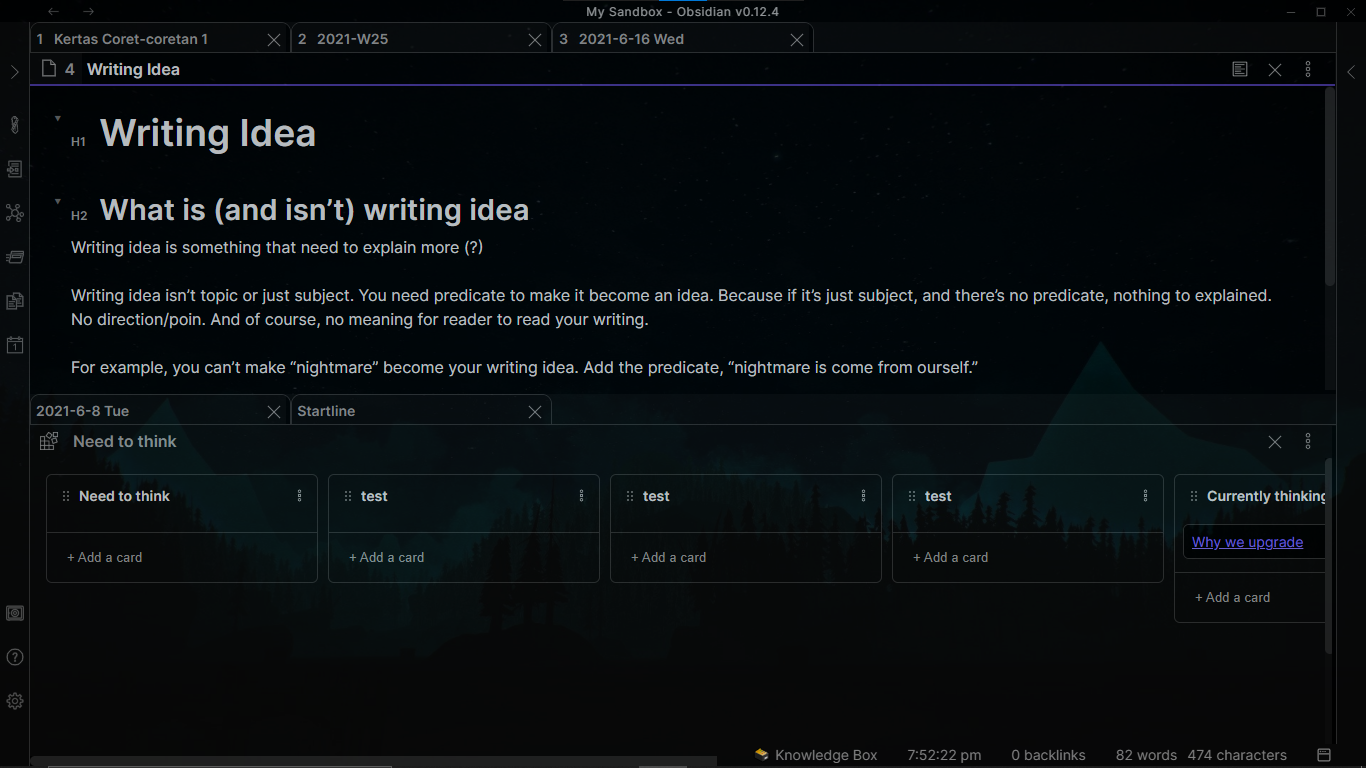Click the Kanban board icon next to Need to think

point(48,441)
